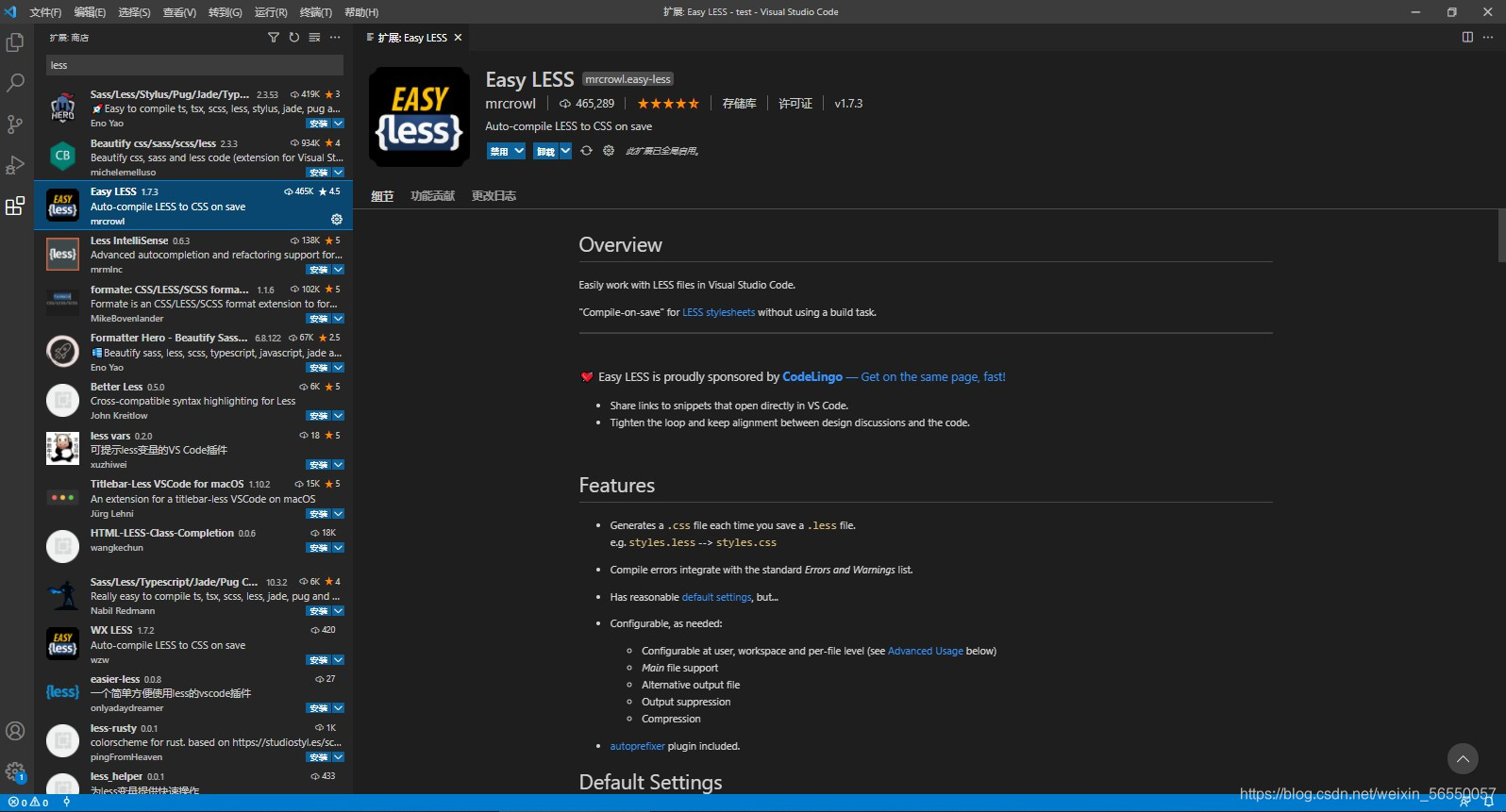
Task: Open the Advanced Usage link
Action: click(x=926, y=651)
